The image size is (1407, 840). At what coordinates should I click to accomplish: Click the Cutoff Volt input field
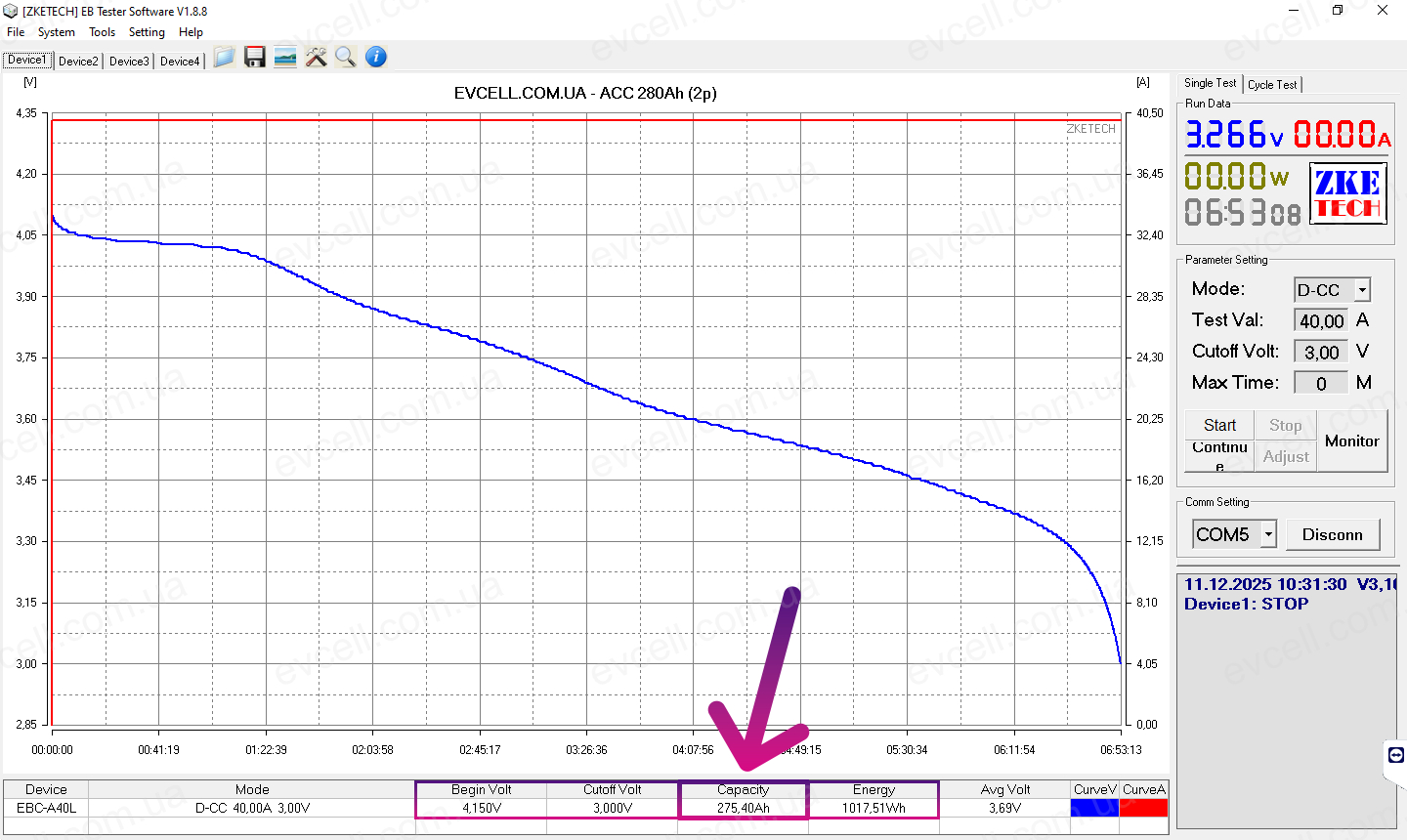coord(1321,353)
